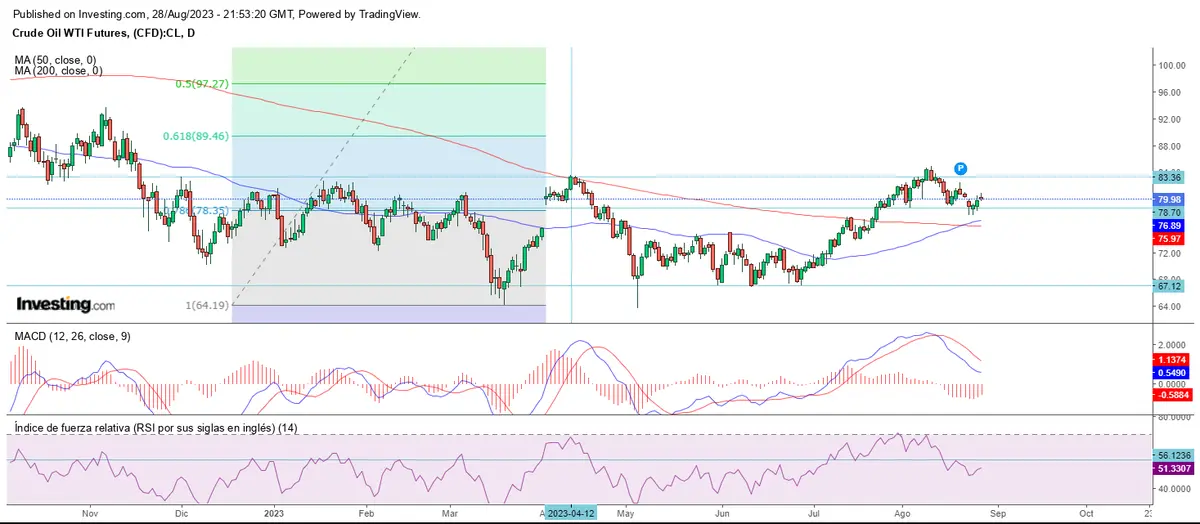Click the 83.36 price label on the axis
This screenshot has width=1200, height=524.
tap(1169, 177)
